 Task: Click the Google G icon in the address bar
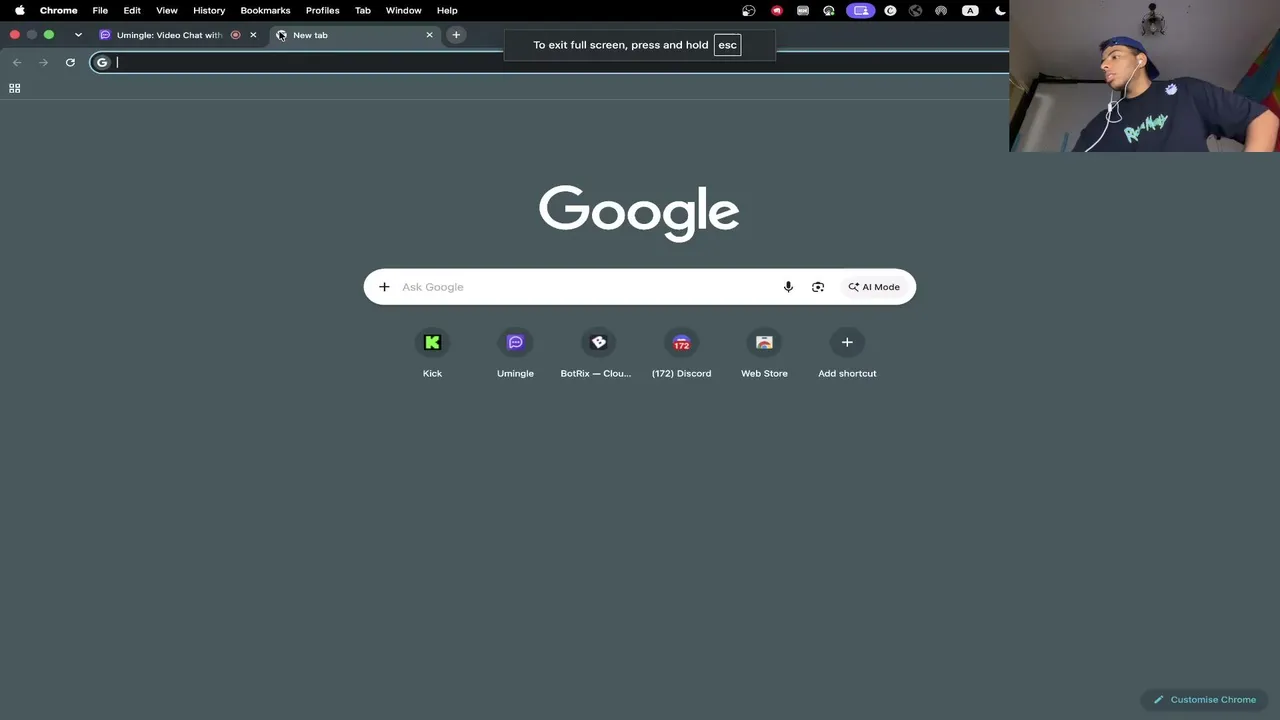coord(102,62)
